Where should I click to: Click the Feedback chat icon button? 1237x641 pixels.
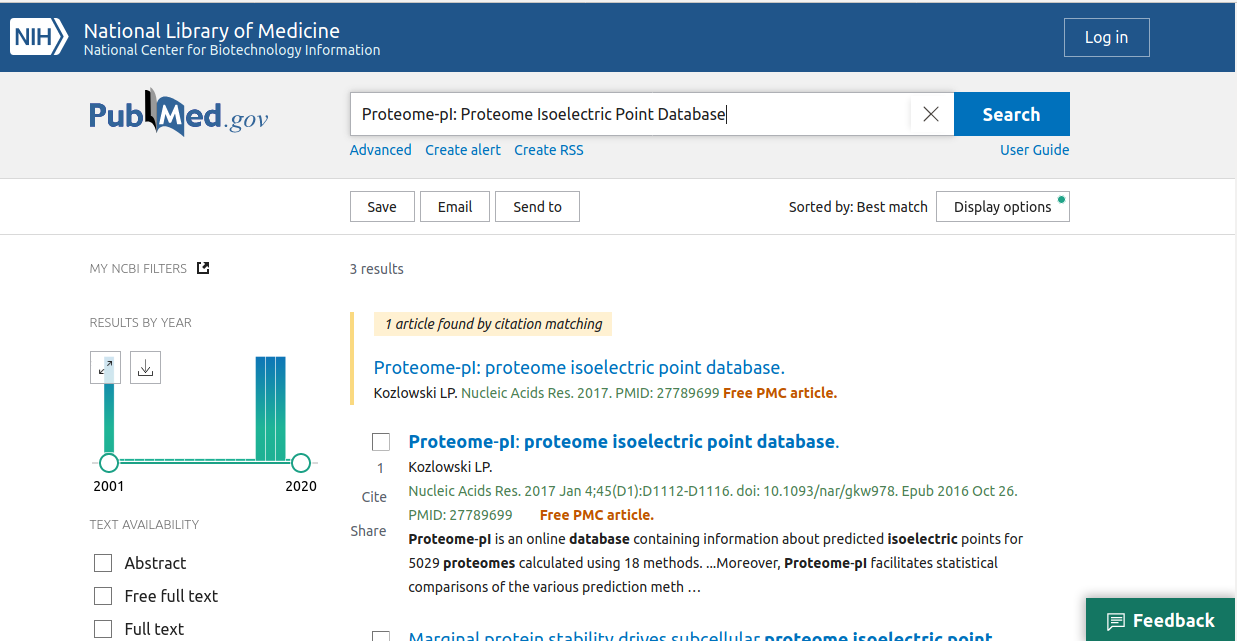[1161, 620]
